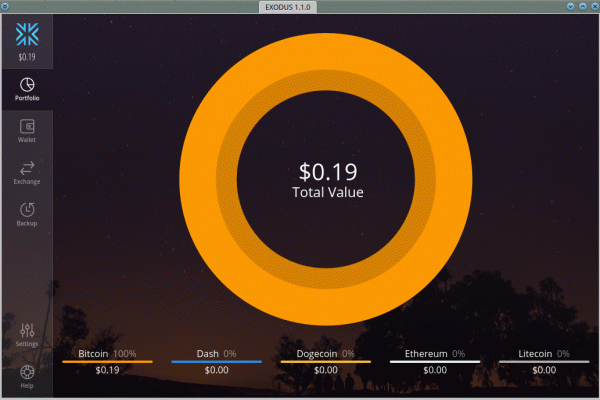Screen dimensions: 600x400
Task: Click the Exodus logo in the sidebar
Action: point(27,34)
